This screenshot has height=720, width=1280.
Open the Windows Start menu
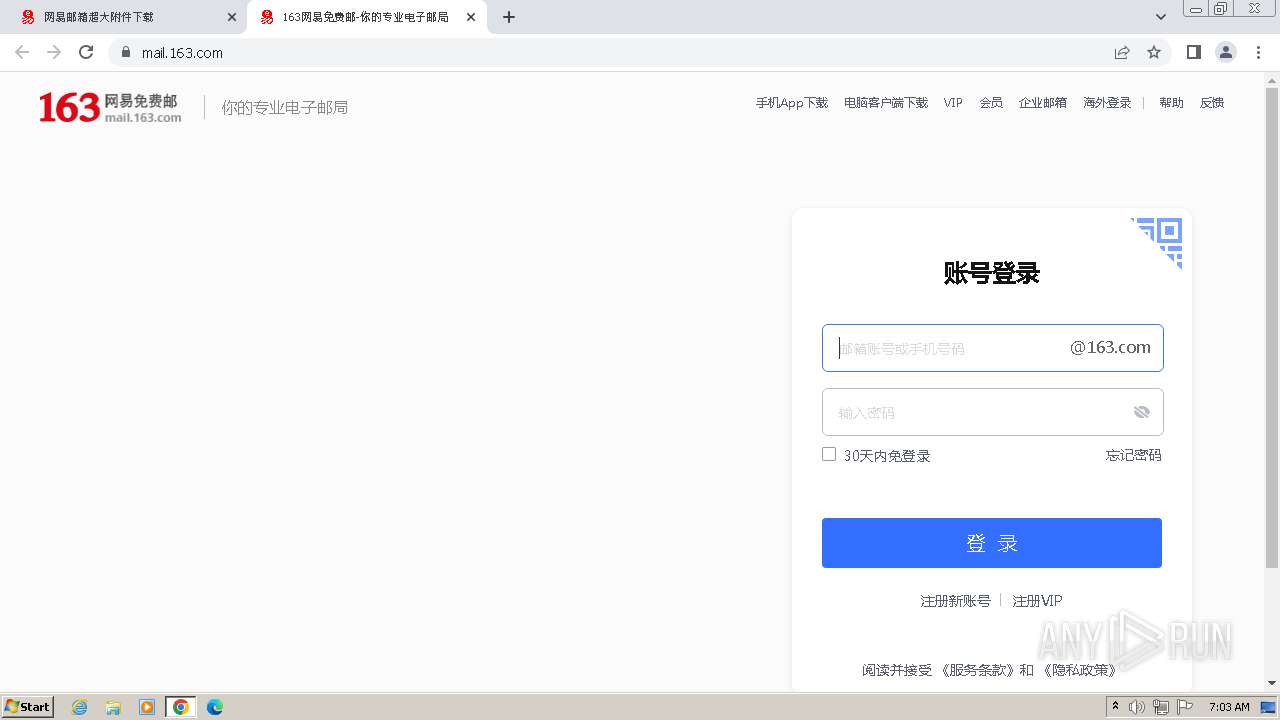[x=28, y=706]
